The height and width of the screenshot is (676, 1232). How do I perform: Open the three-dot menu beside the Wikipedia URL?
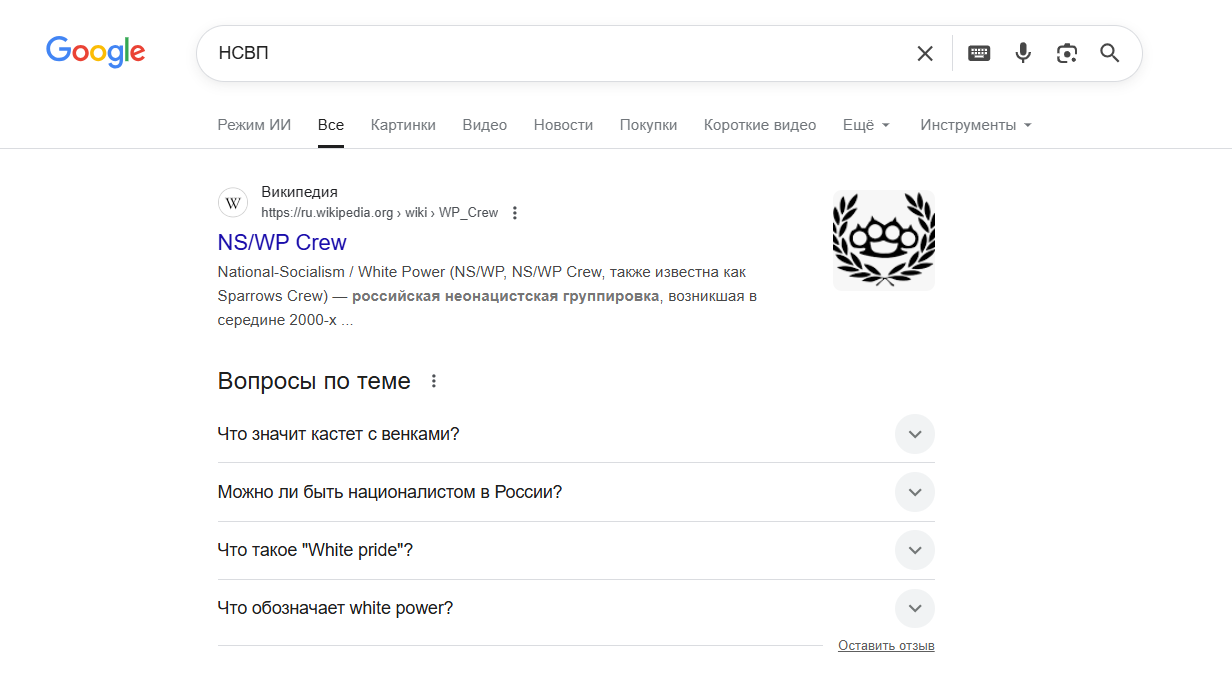[515, 213]
